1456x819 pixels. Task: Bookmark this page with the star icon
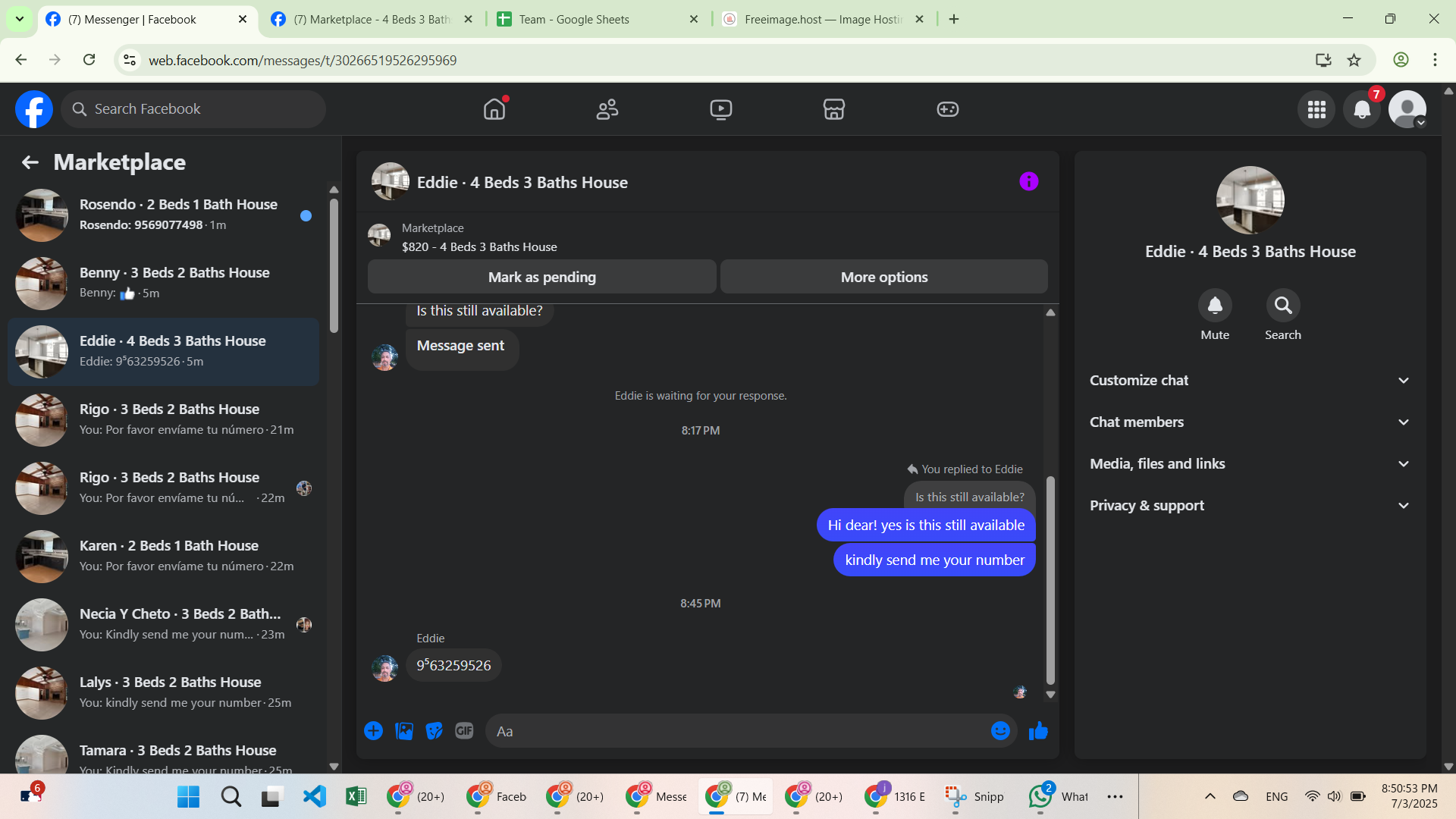1354,60
